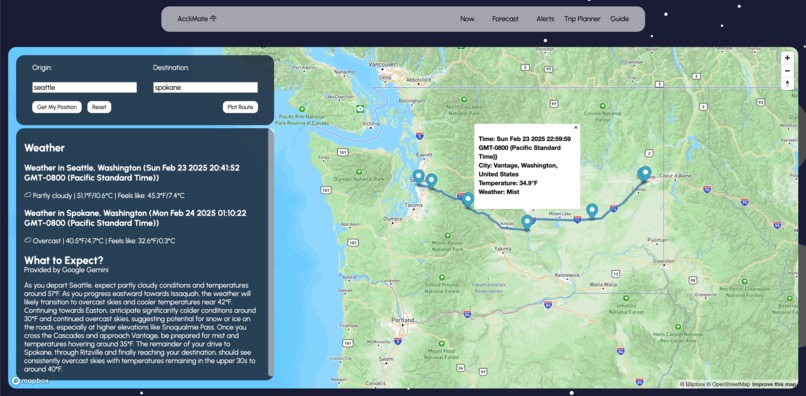The image size is (806, 396).
Task: Click the Improve this map link
Action: (774, 384)
